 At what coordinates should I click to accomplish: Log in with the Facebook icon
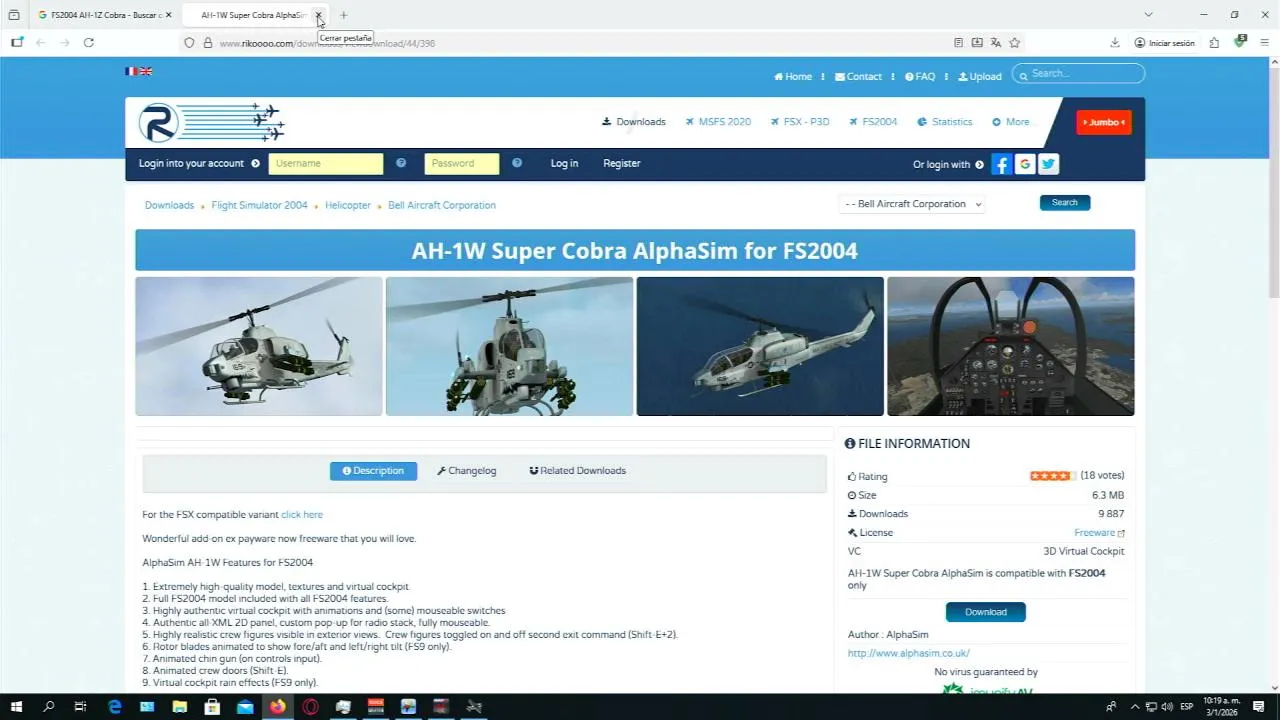click(1002, 165)
